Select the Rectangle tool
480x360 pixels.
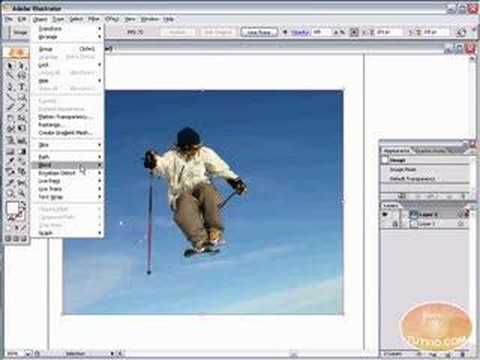coord(22,97)
